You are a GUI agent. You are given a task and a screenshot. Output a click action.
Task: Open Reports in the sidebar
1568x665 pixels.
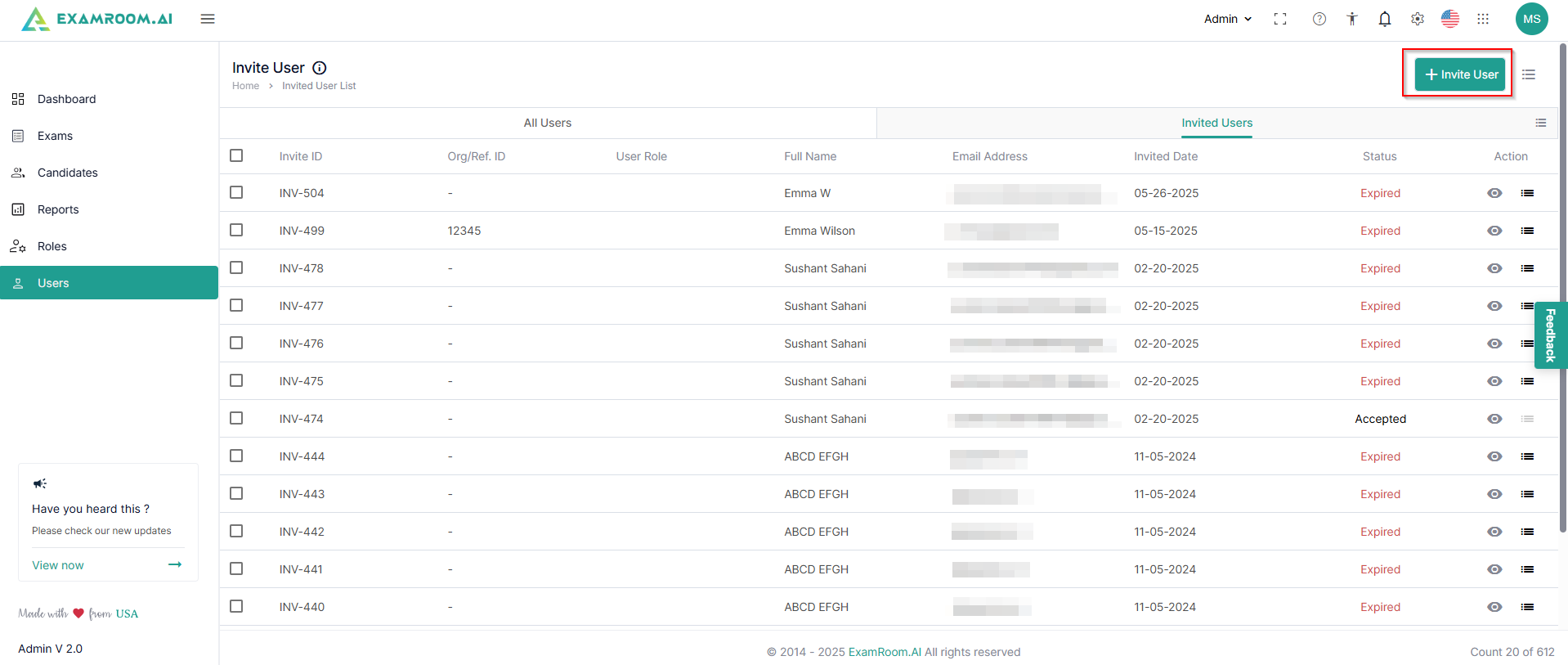[109, 209]
